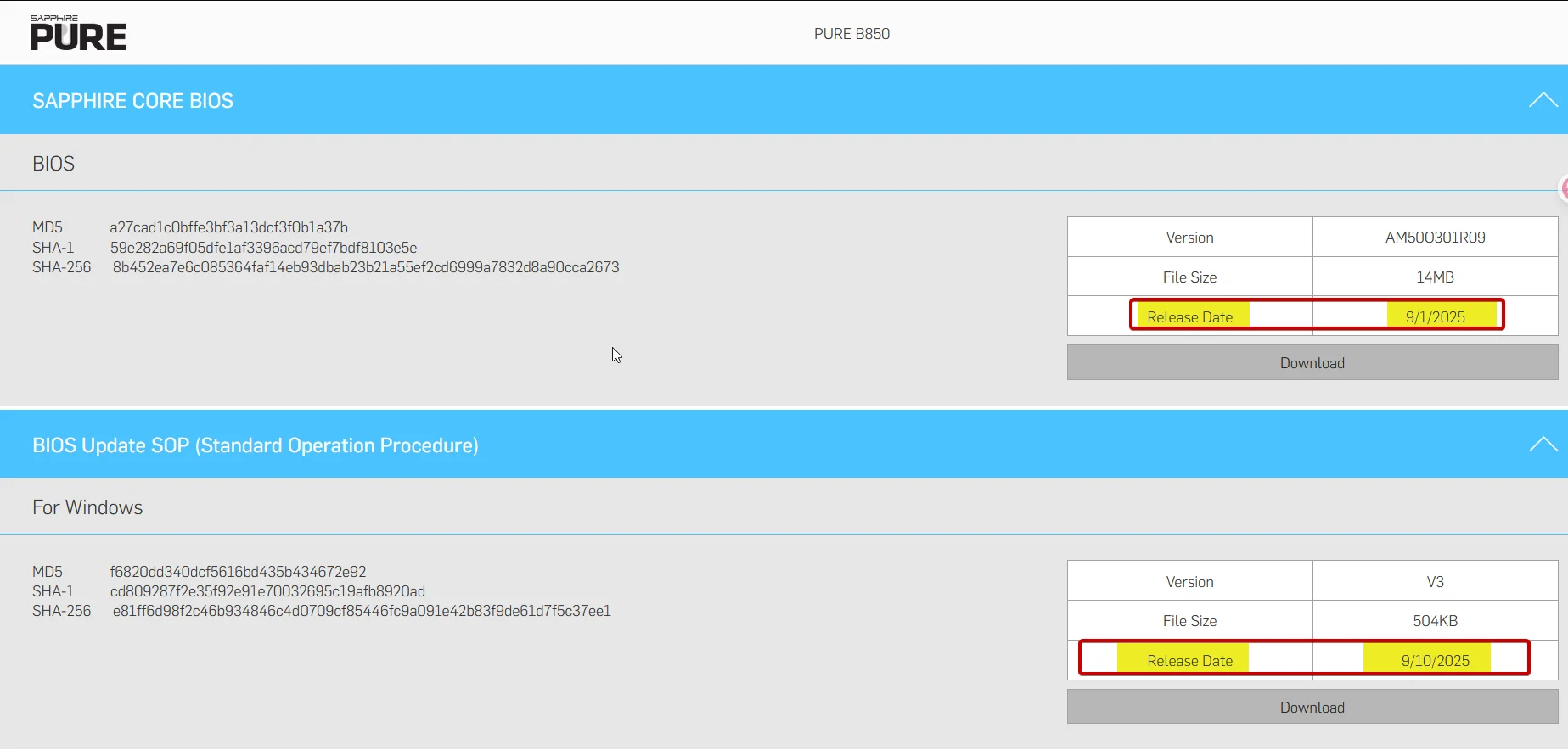Select the SHA-256 hash starting with 8b452ea7
Viewport: 1568px width, 750px height.
[x=366, y=267]
